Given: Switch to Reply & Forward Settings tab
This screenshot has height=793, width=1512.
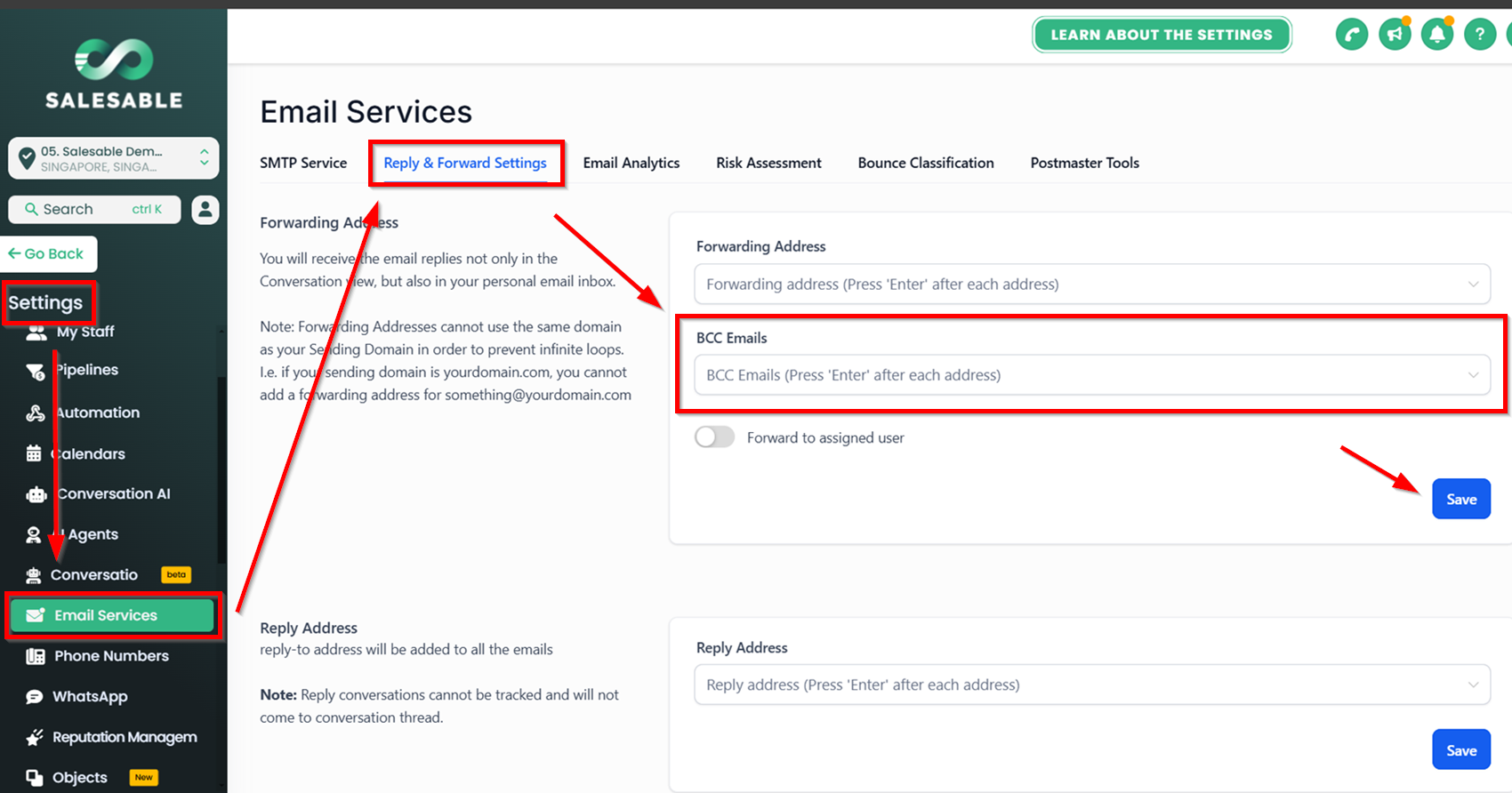Looking at the screenshot, I should tap(465, 163).
